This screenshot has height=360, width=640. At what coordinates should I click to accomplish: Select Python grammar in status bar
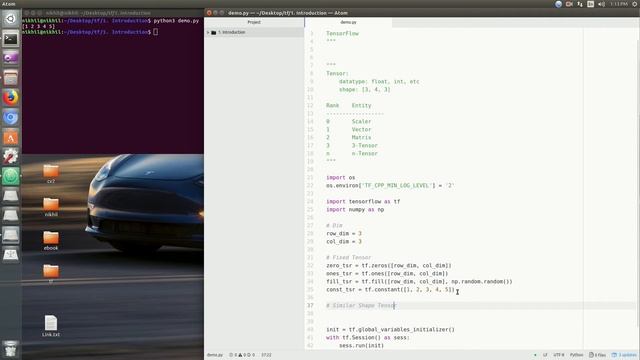coord(576,355)
